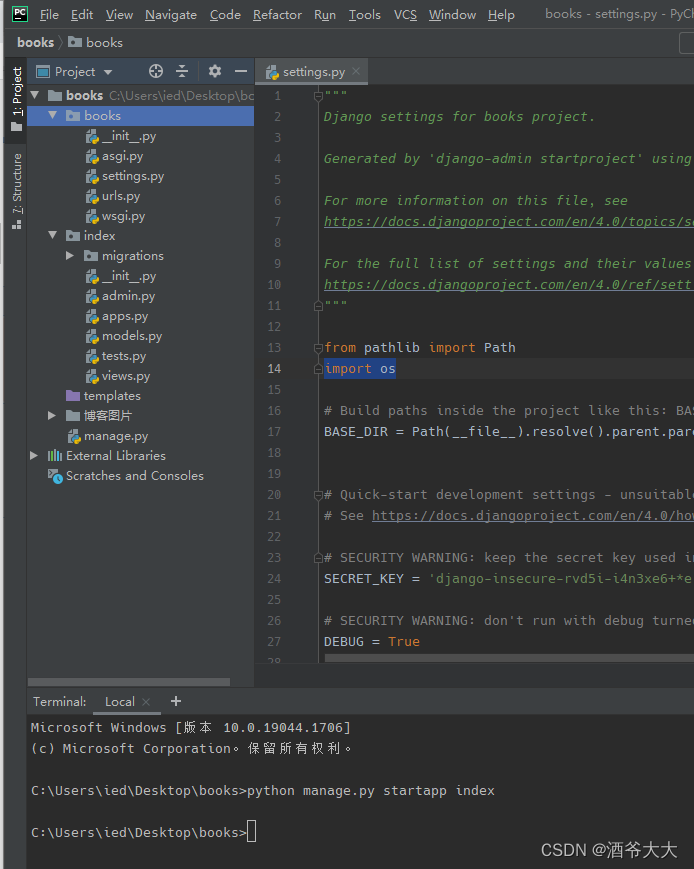Close the settings.py editor tab
Viewport: 694px width, 869px height.
point(356,71)
